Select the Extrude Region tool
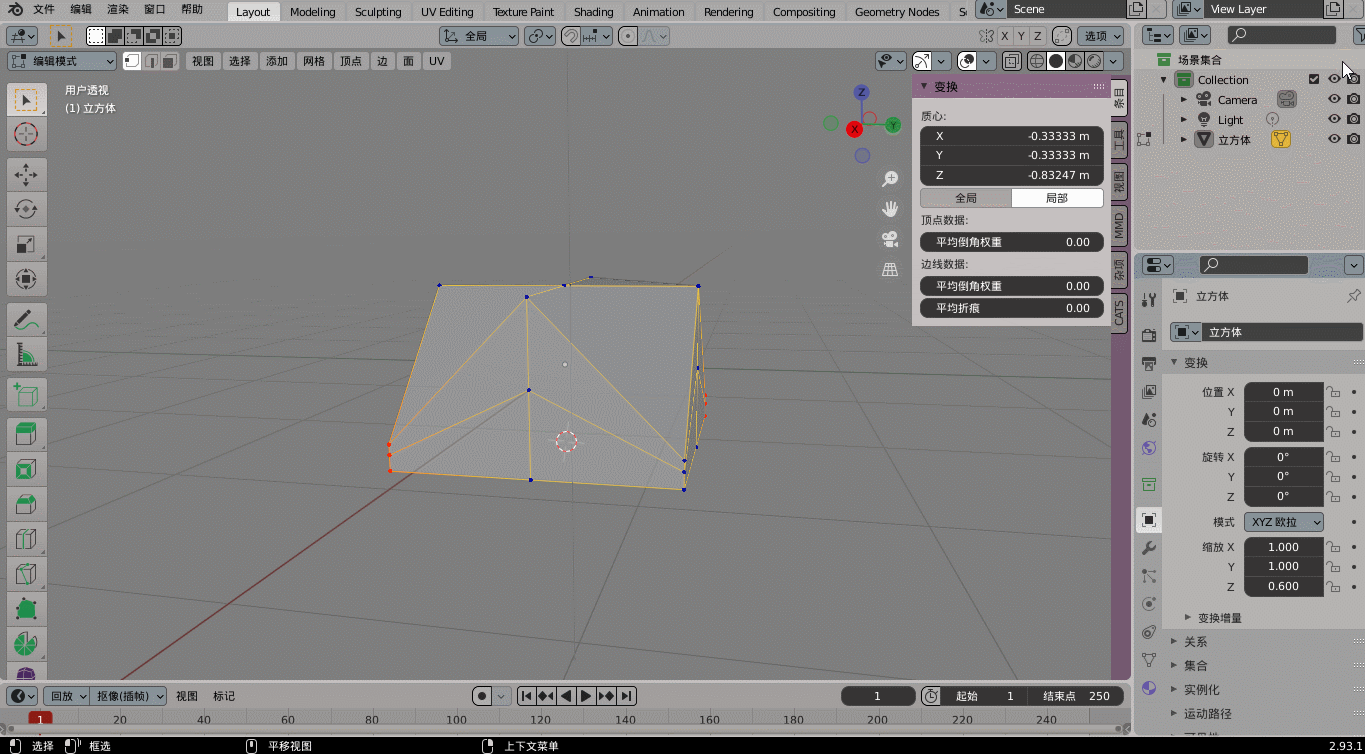Image resolution: width=1365 pixels, height=754 pixels. point(26,434)
